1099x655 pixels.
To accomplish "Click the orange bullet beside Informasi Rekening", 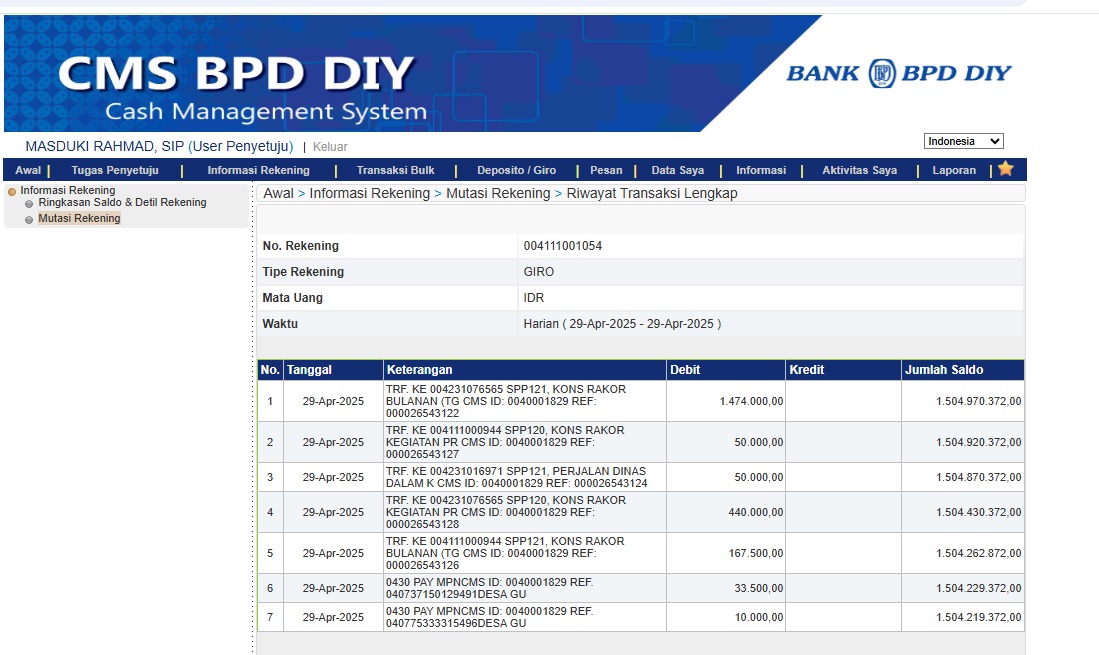I will pyautogui.click(x=12, y=191).
